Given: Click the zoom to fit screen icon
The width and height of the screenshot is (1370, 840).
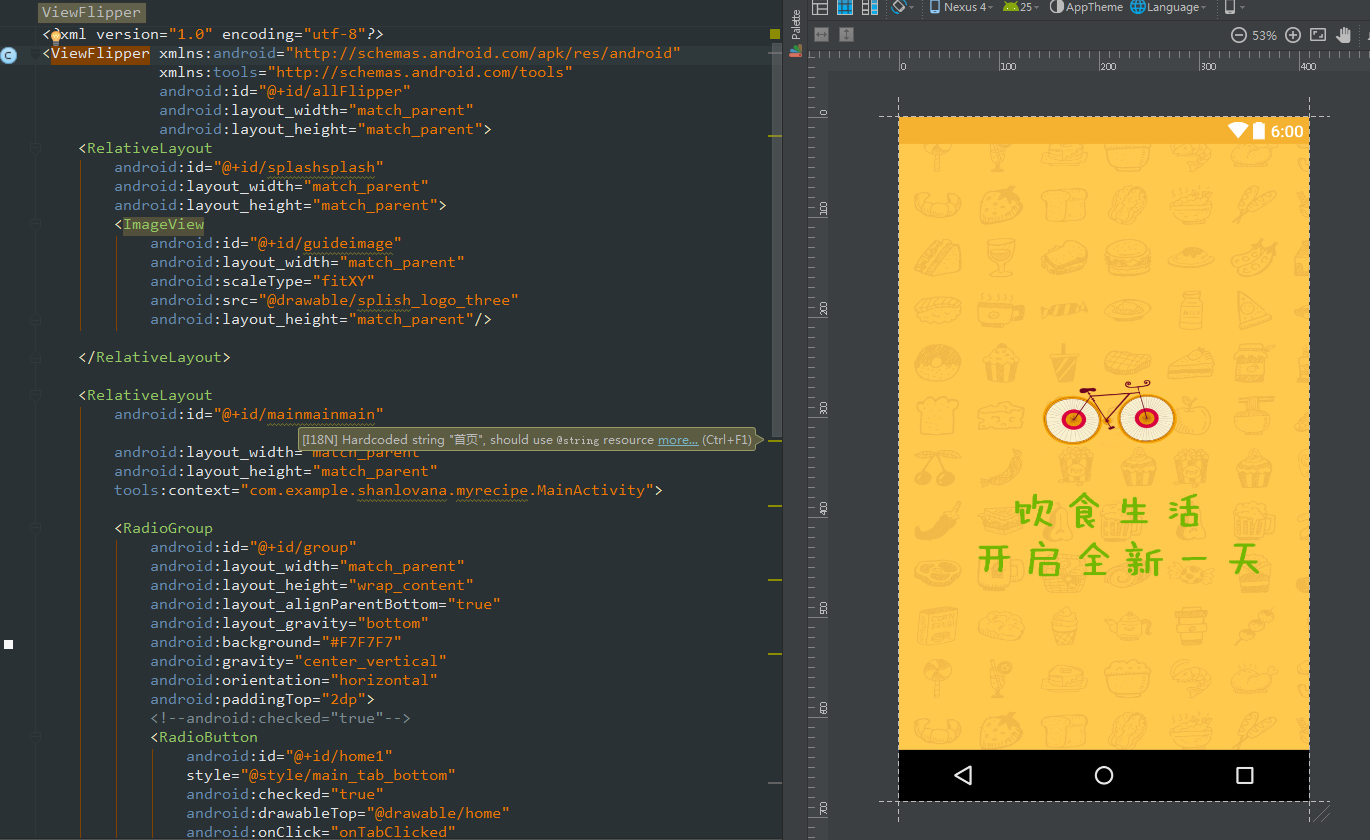Looking at the screenshot, I should (1318, 35).
